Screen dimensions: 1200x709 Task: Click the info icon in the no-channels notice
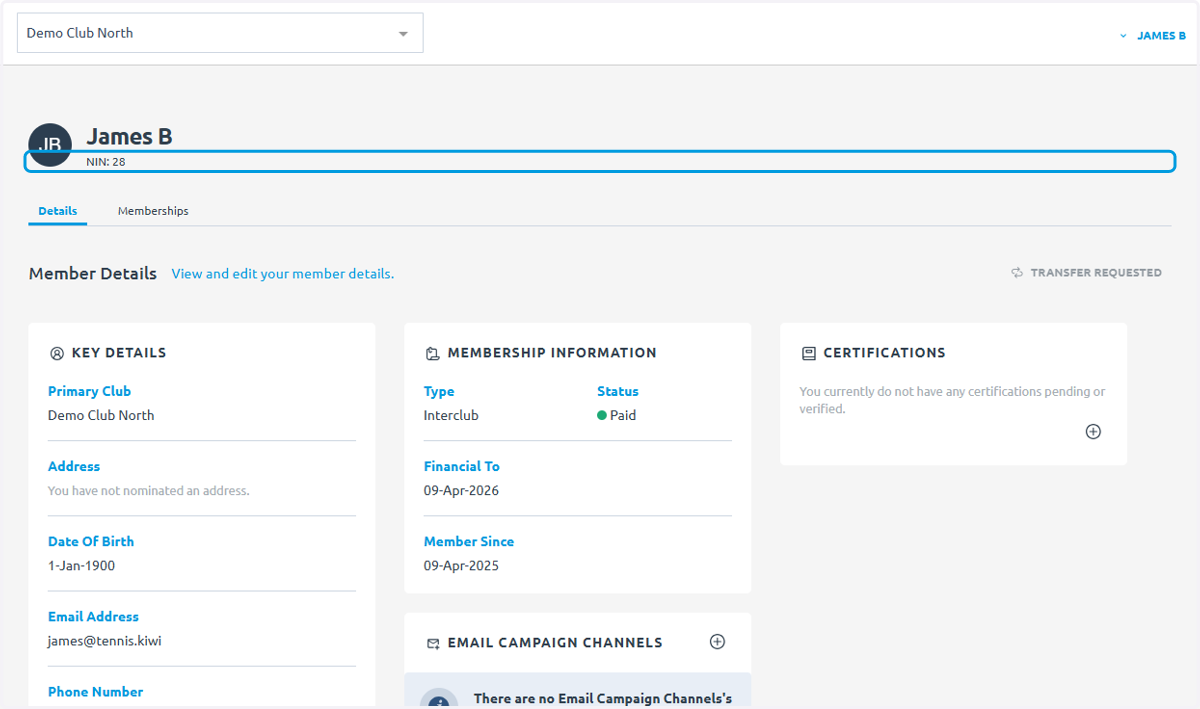coord(439,702)
